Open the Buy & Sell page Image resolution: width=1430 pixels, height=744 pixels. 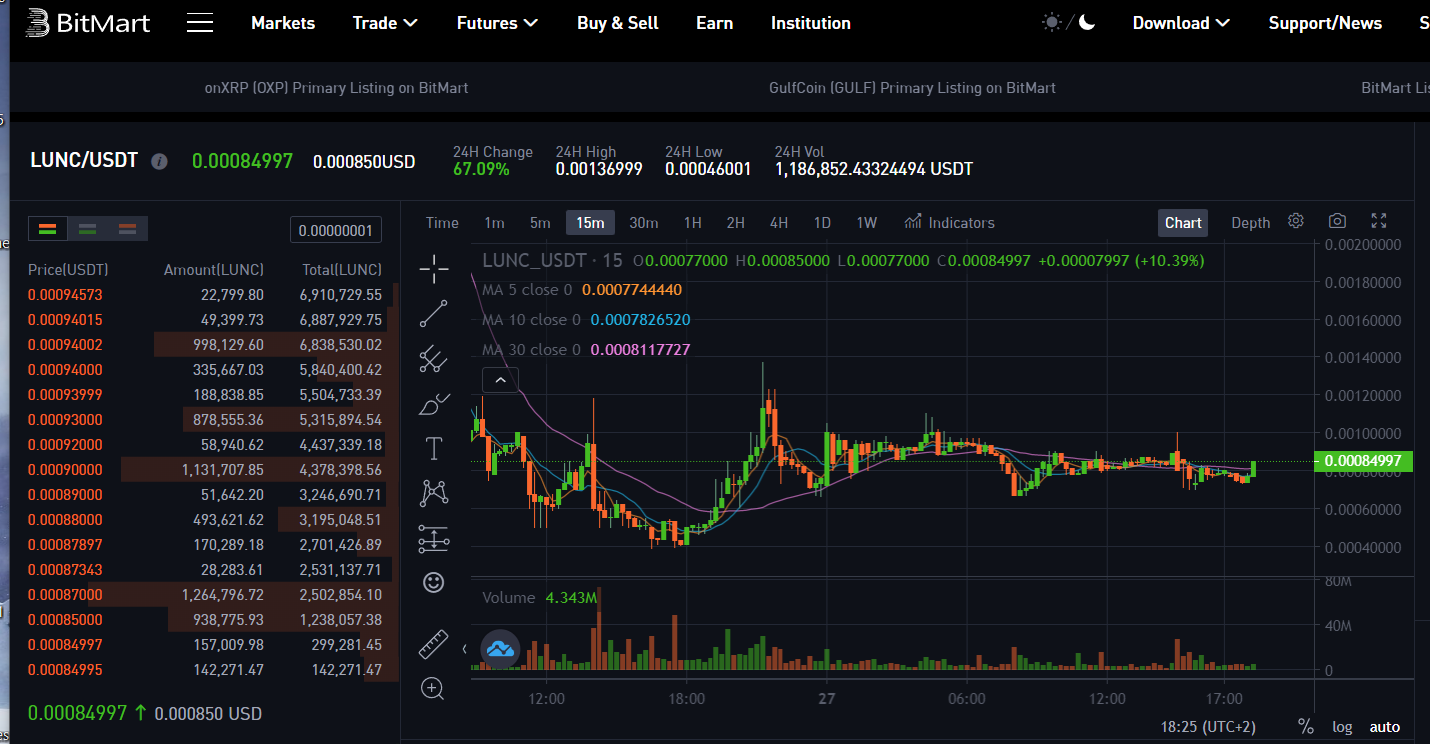617,23
